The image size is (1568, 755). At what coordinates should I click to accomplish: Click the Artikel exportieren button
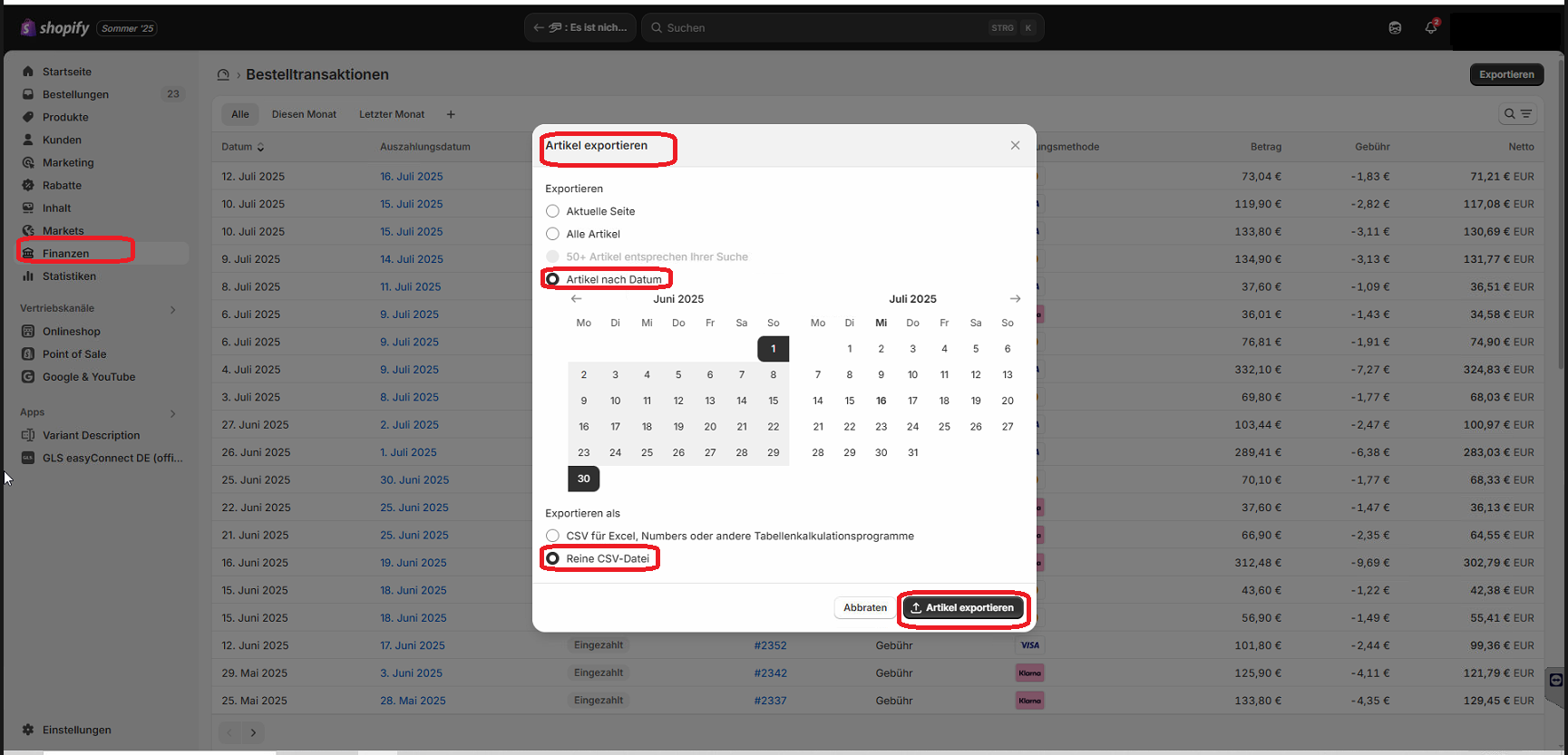pos(962,608)
